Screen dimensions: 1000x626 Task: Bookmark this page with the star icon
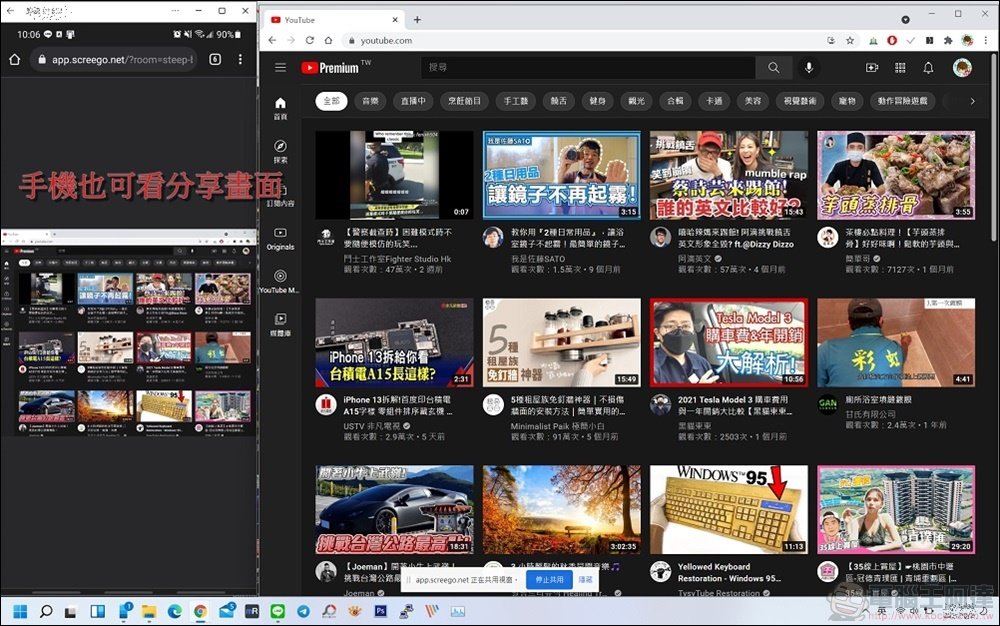tap(849, 40)
